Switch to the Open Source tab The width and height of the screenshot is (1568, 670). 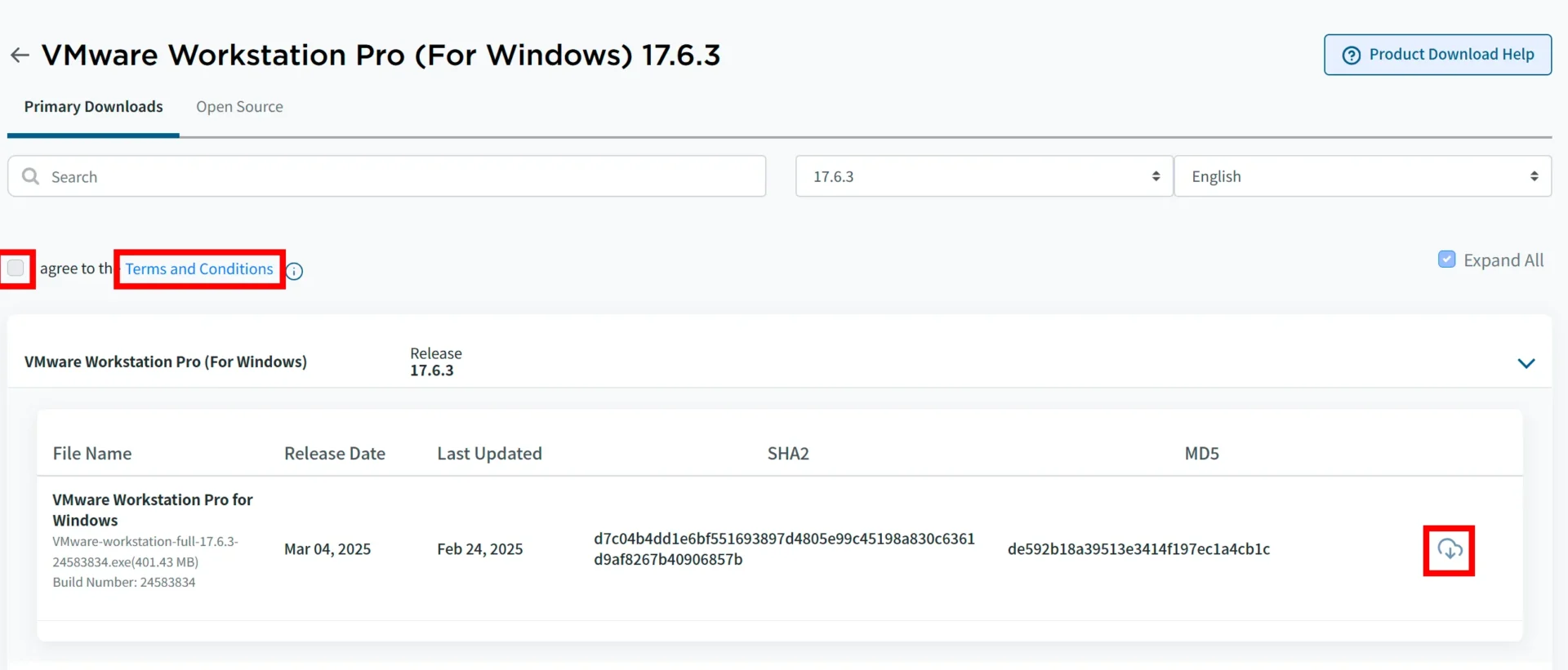coord(239,107)
